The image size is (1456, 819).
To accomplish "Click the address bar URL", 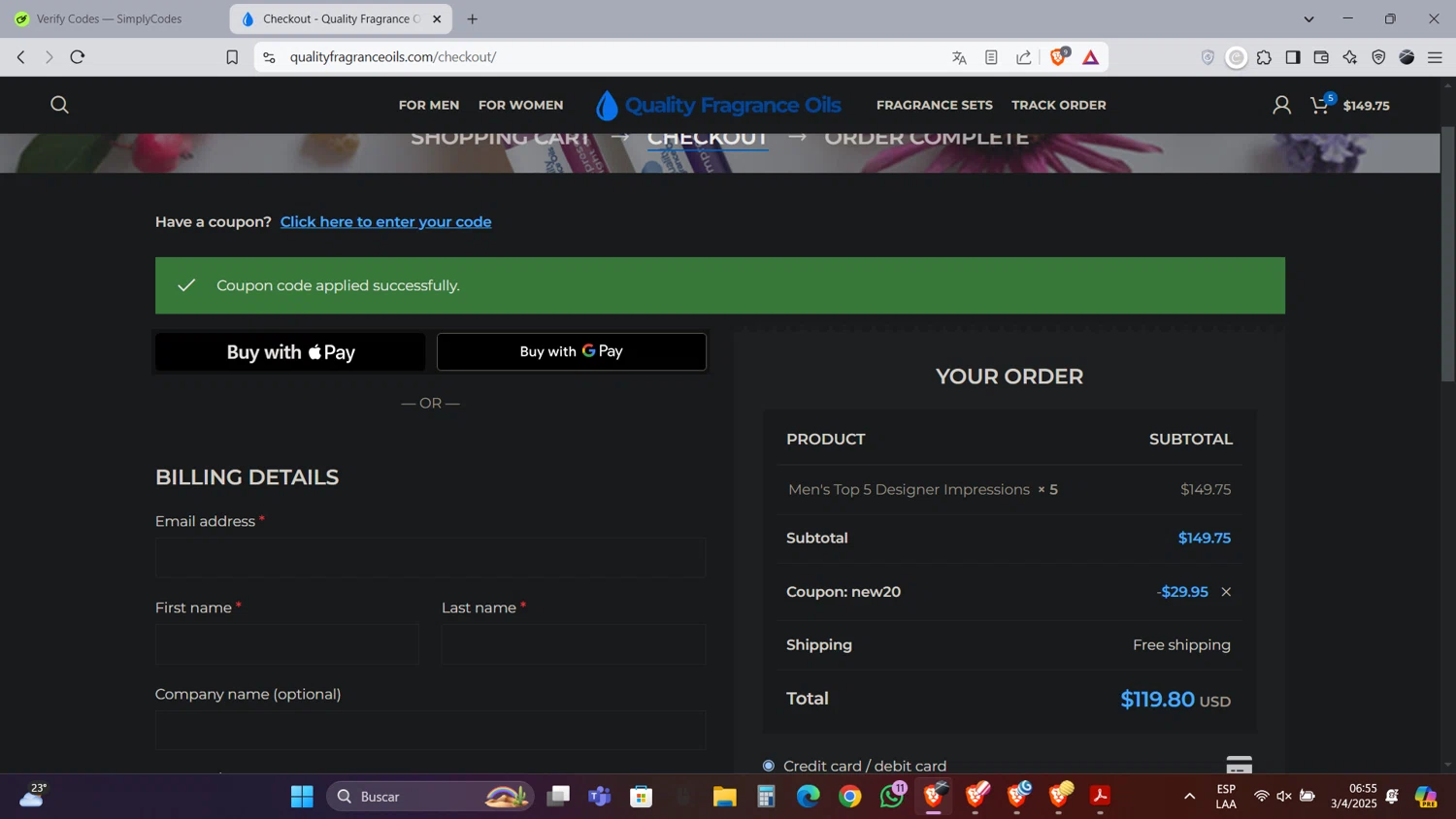I will (393, 57).
